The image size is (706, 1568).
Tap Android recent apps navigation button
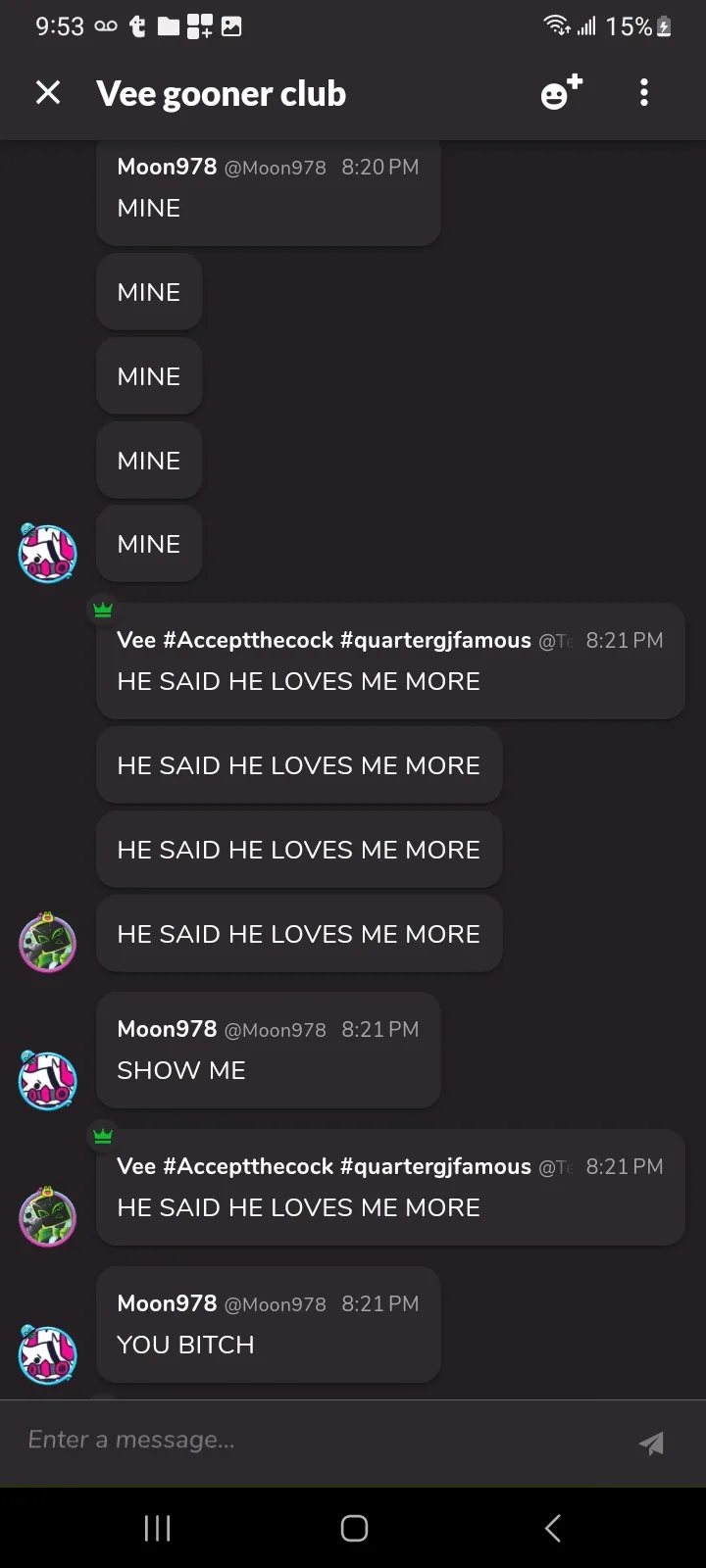tap(157, 1528)
